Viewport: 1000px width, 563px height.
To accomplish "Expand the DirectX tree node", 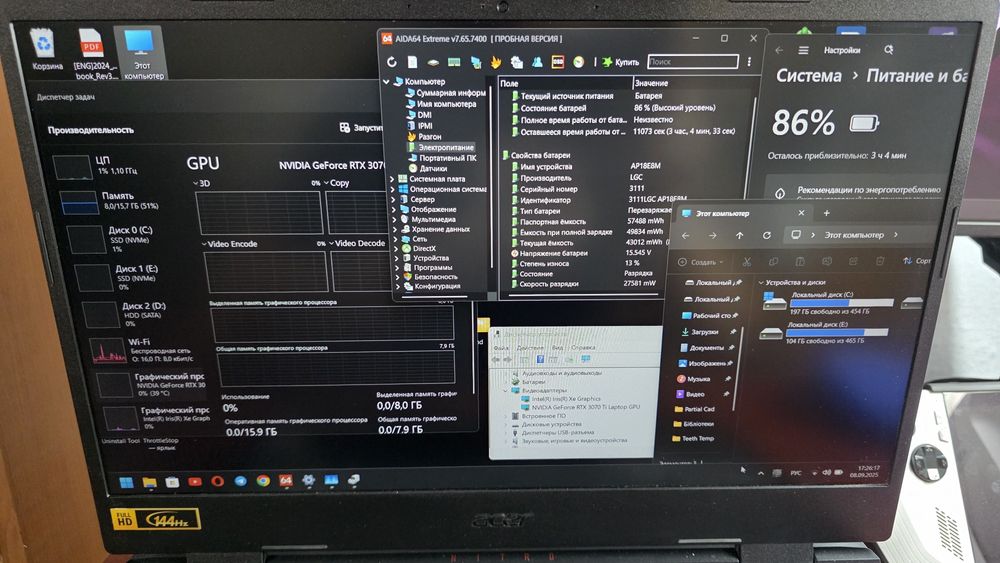I will tap(396, 249).
